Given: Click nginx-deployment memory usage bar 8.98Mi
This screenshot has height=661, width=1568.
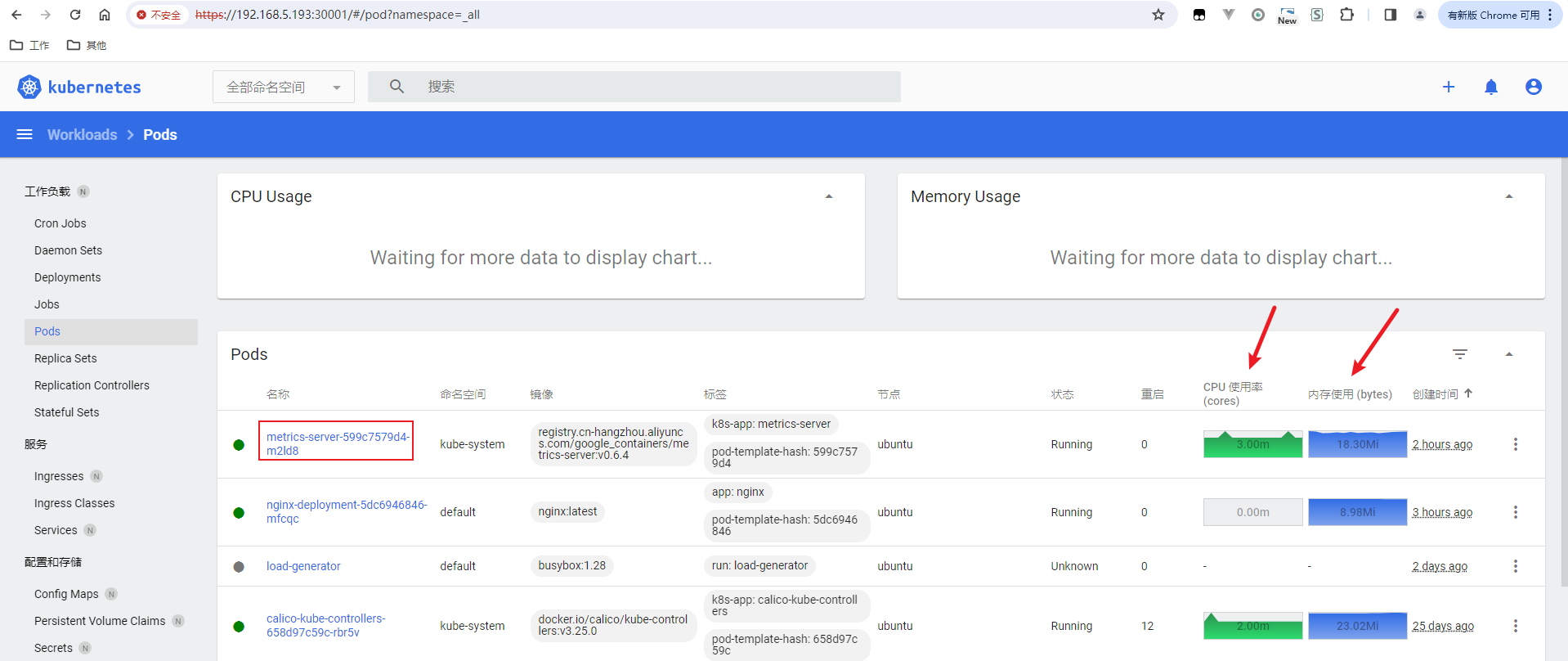Looking at the screenshot, I should (1357, 512).
